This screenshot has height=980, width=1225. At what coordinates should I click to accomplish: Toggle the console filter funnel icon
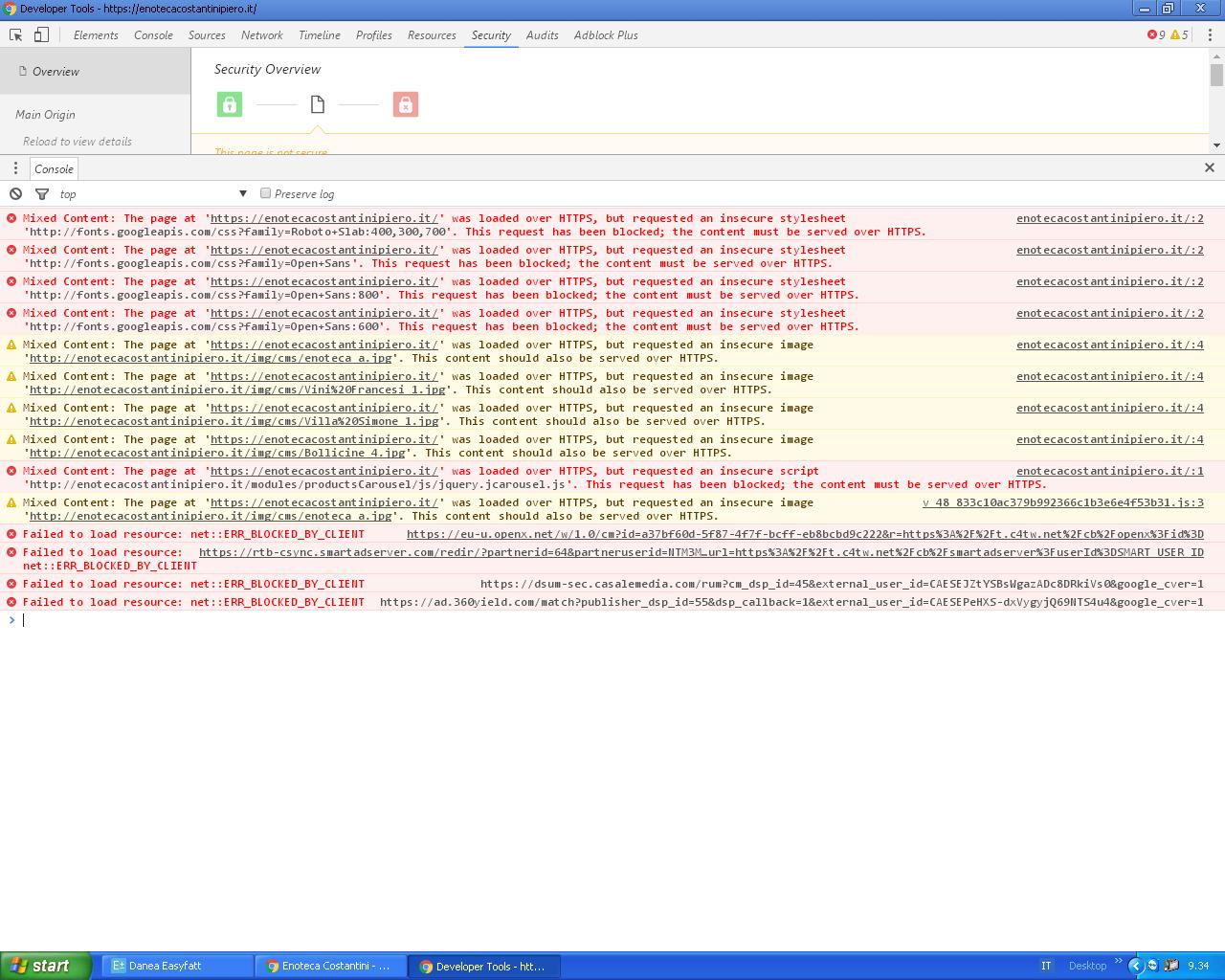pos(42,194)
